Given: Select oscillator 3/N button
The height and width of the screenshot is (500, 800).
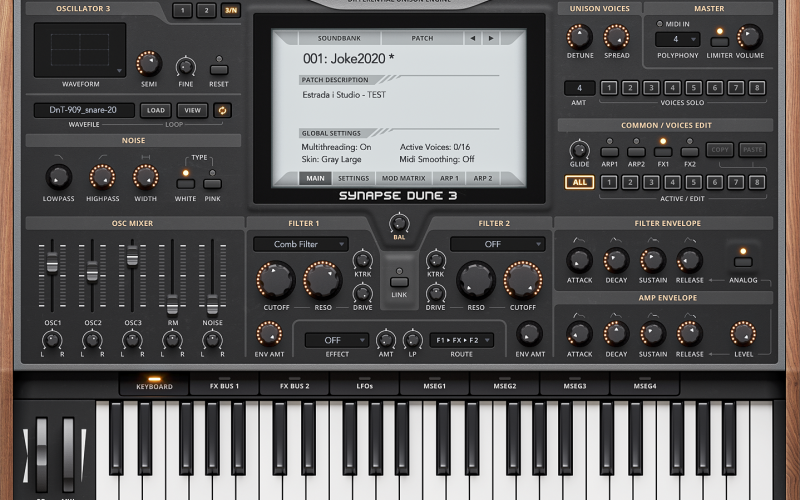Looking at the screenshot, I should [x=231, y=10].
